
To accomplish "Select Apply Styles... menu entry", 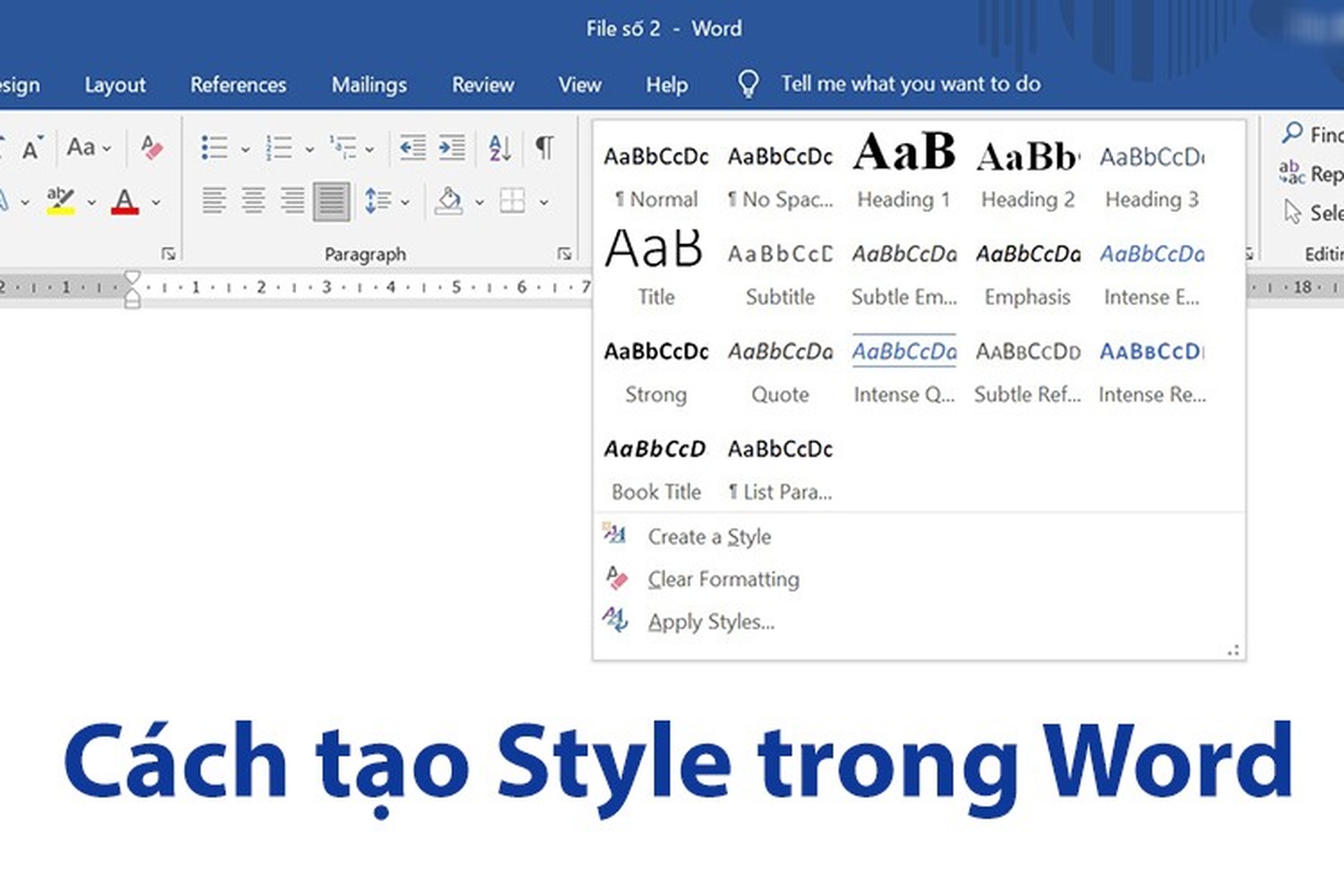I will tap(710, 622).
